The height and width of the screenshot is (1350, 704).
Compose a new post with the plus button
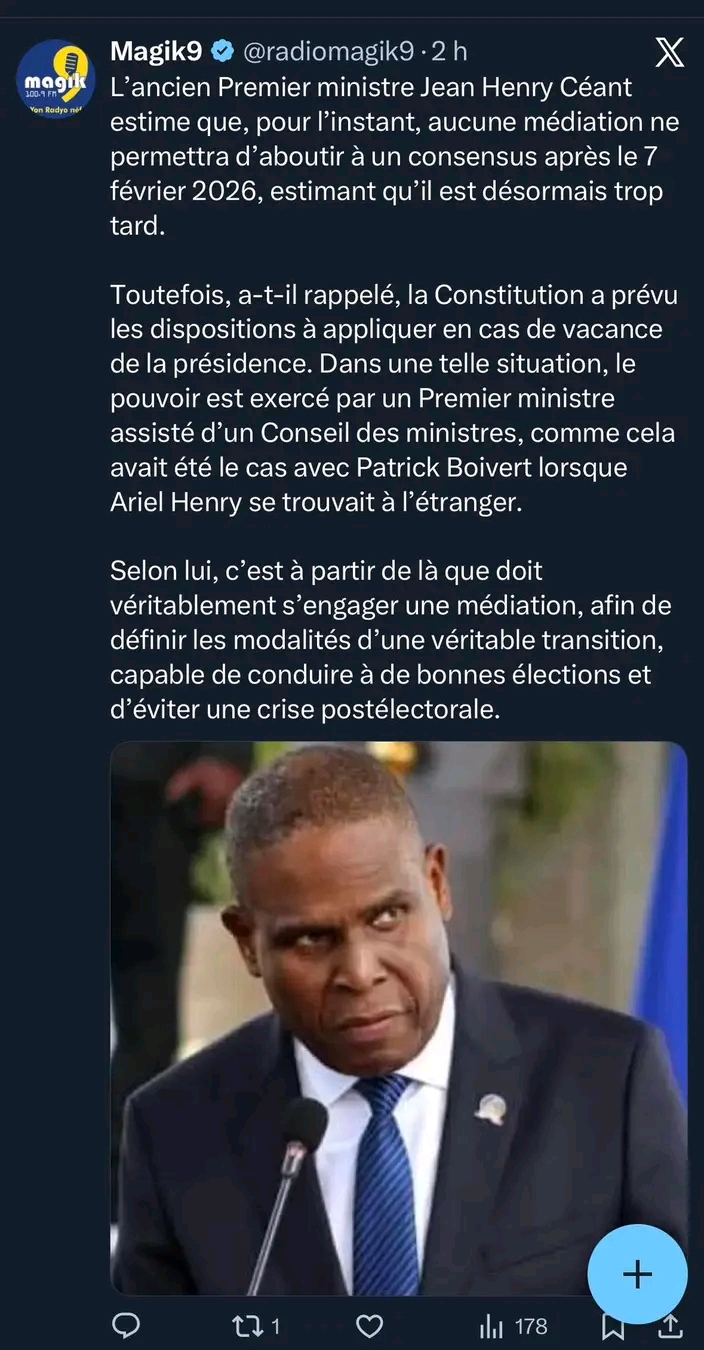[637, 1274]
